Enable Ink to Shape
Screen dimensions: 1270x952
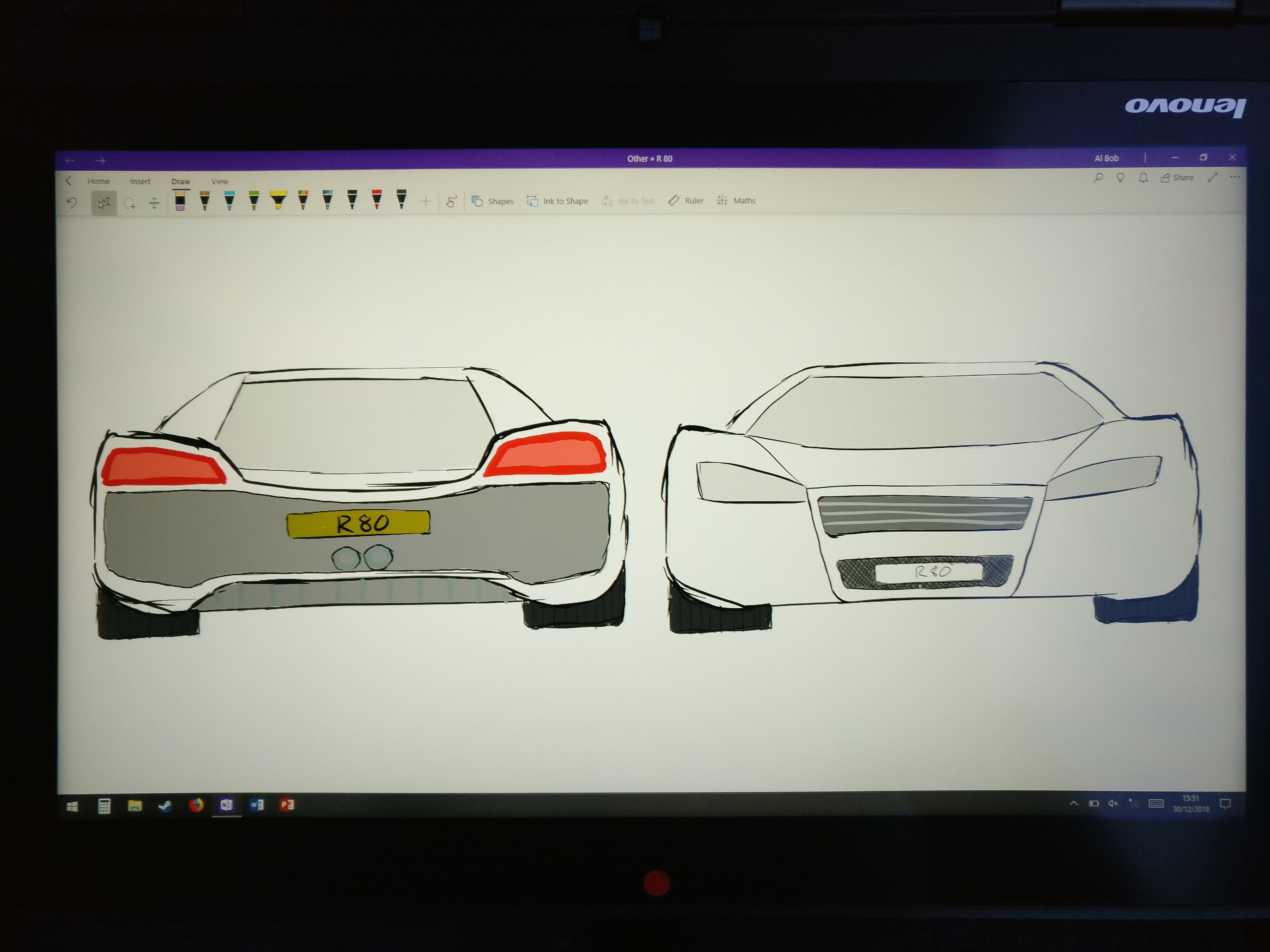coord(558,201)
